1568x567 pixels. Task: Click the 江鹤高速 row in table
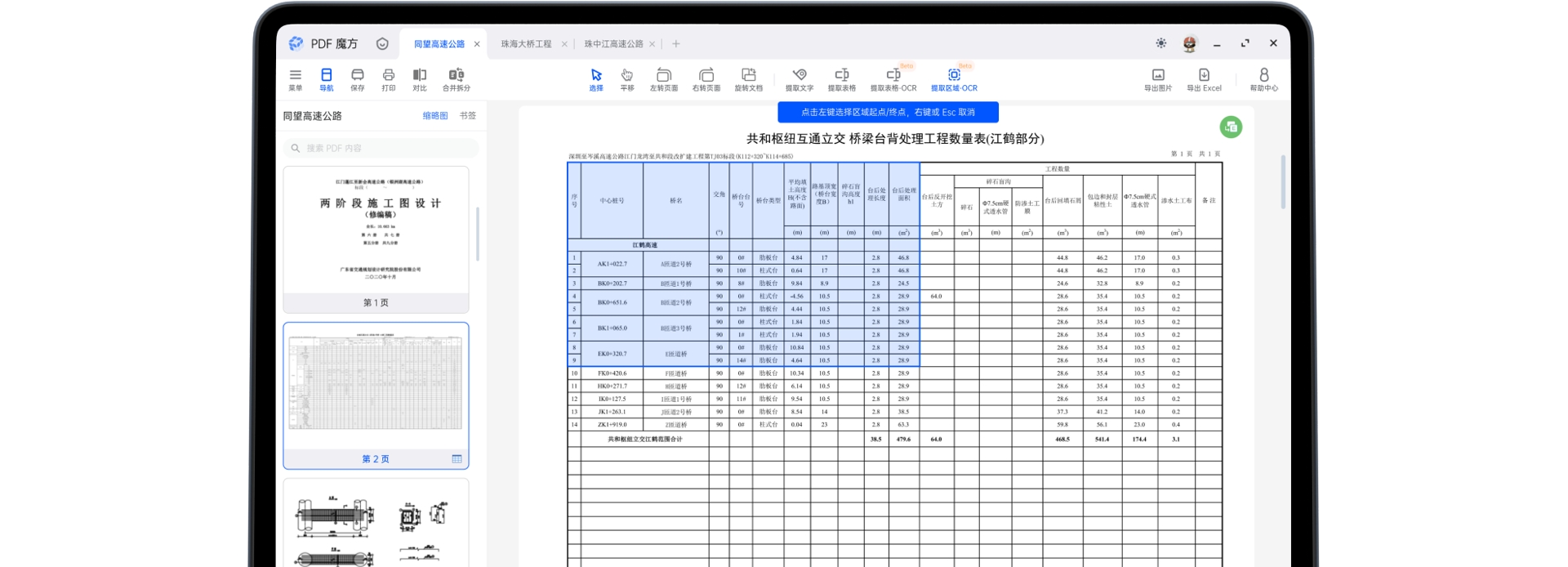click(645, 245)
